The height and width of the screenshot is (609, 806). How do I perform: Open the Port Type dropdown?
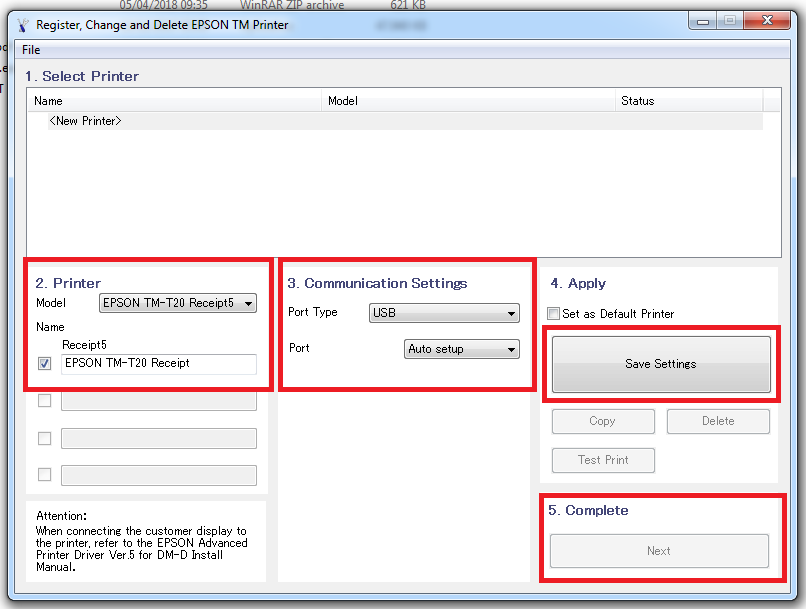444,313
